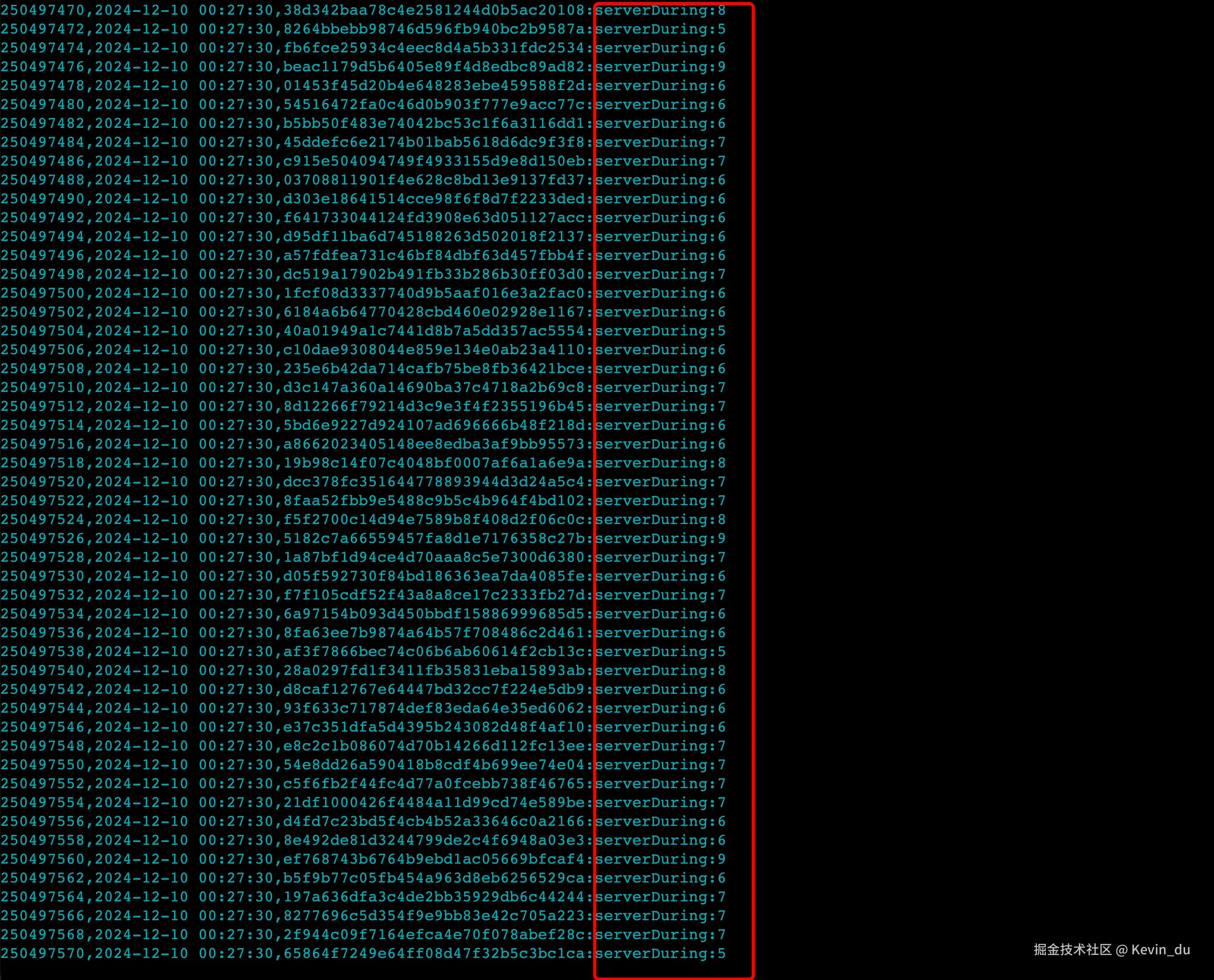Image resolution: width=1214 pixels, height=980 pixels.
Task: Click hash 197a636dfa3c4de2bb35929db6c44244
Action: pos(433,897)
